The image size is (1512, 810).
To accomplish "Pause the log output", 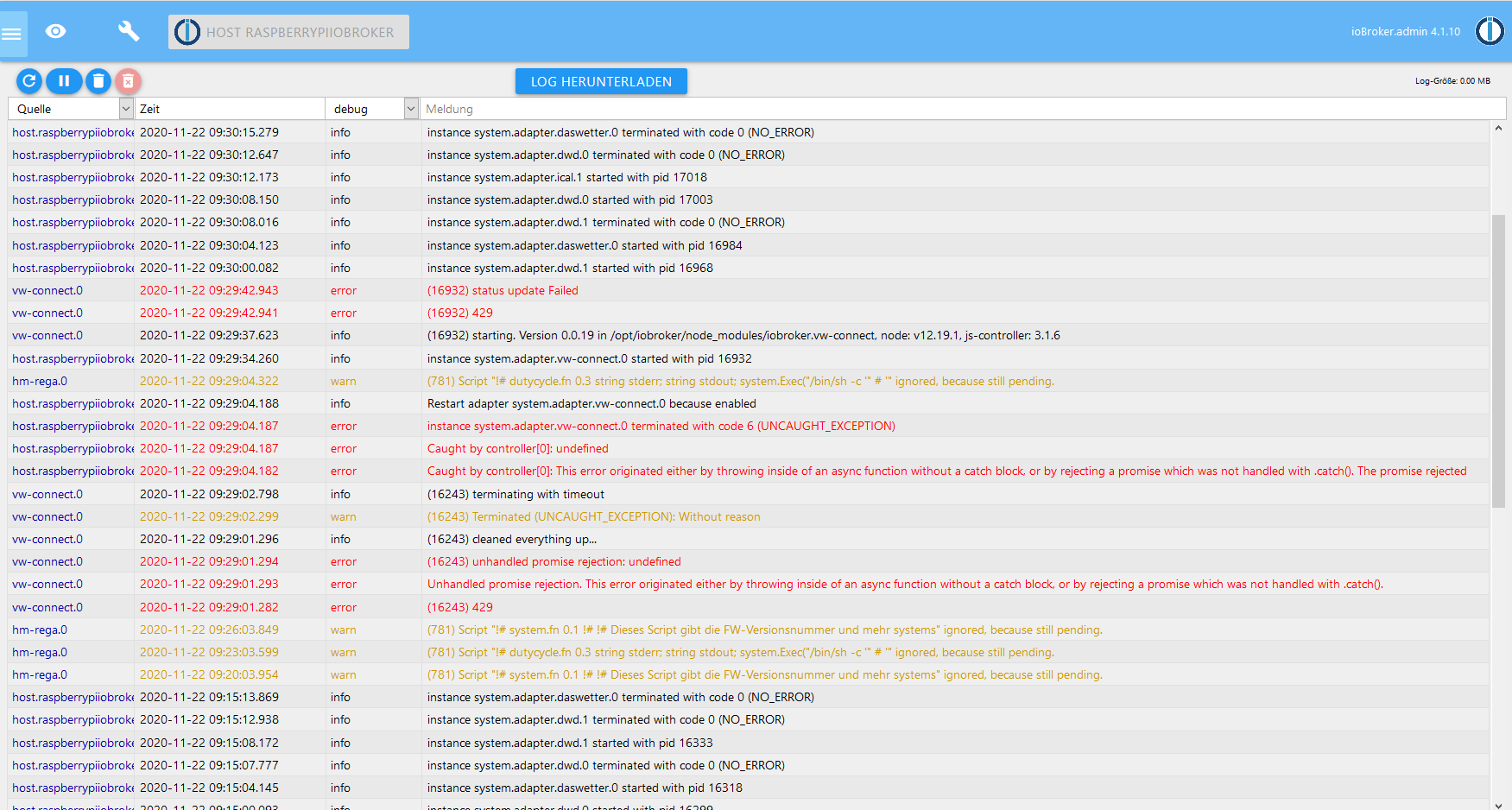I will (x=64, y=81).
